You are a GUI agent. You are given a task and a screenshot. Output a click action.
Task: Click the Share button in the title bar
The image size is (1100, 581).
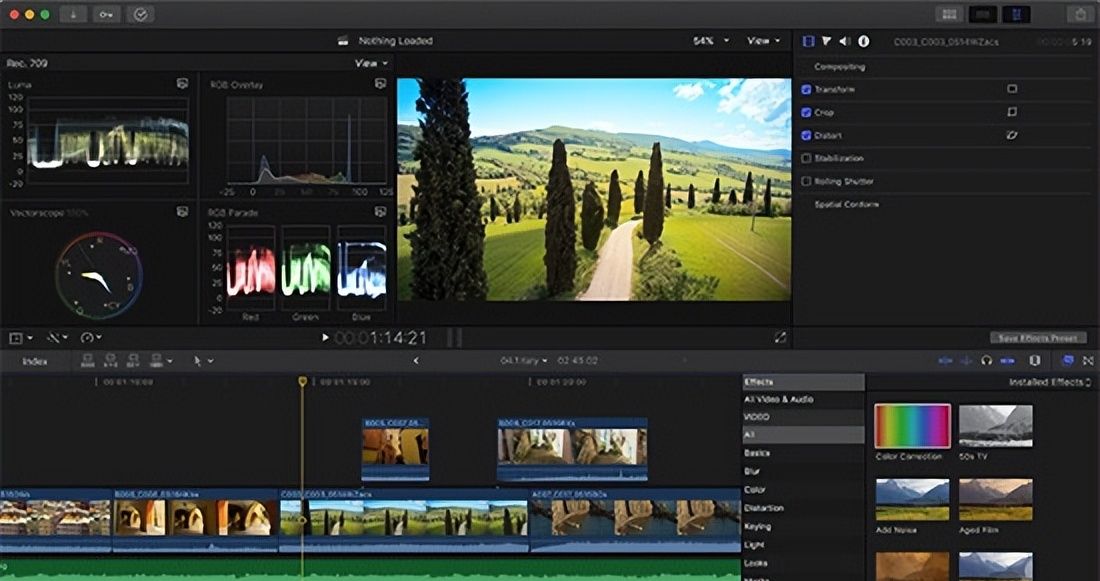(1079, 14)
